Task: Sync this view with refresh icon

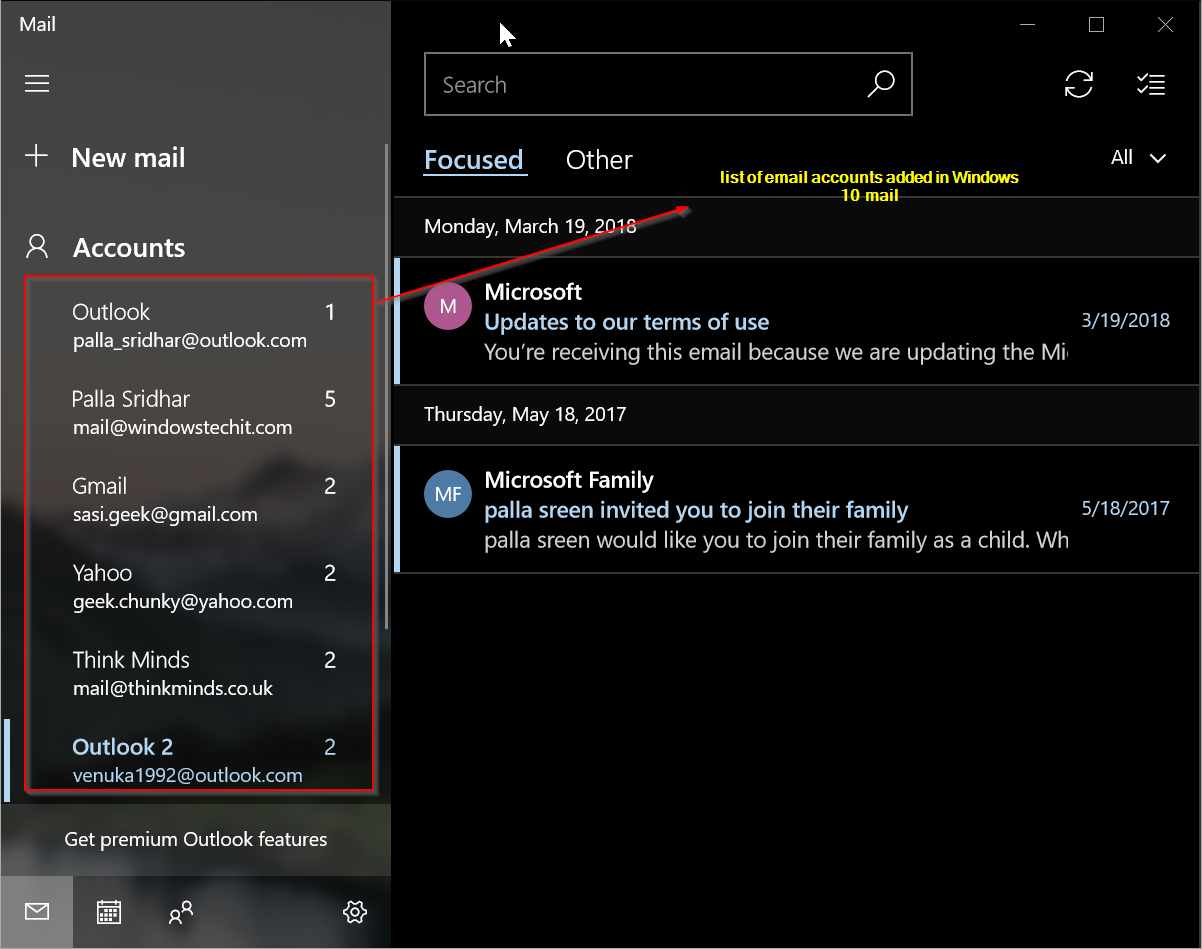Action: pyautogui.click(x=1078, y=85)
